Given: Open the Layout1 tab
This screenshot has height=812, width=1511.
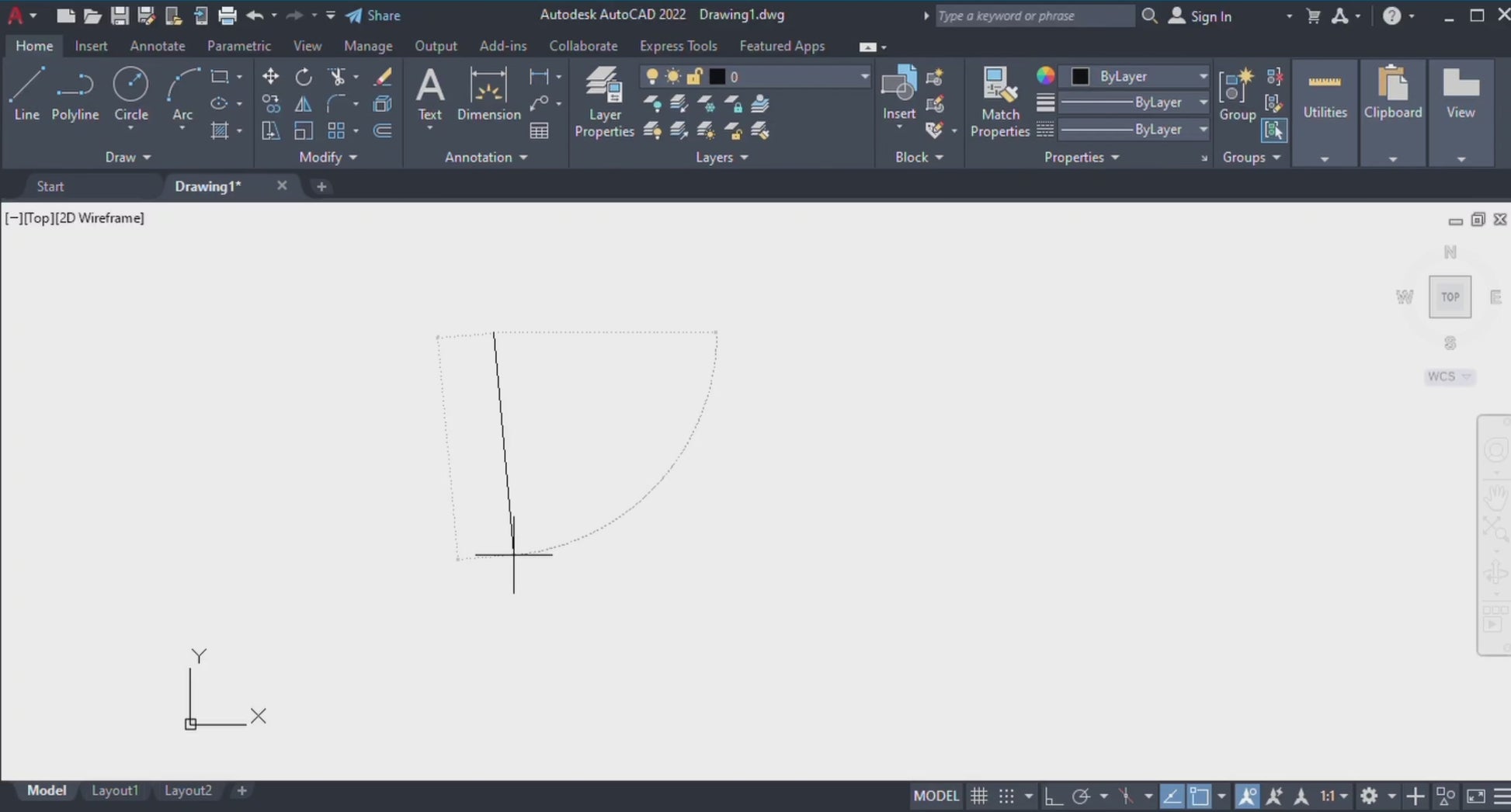Looking at the screenshot, I should coord(115,790).
